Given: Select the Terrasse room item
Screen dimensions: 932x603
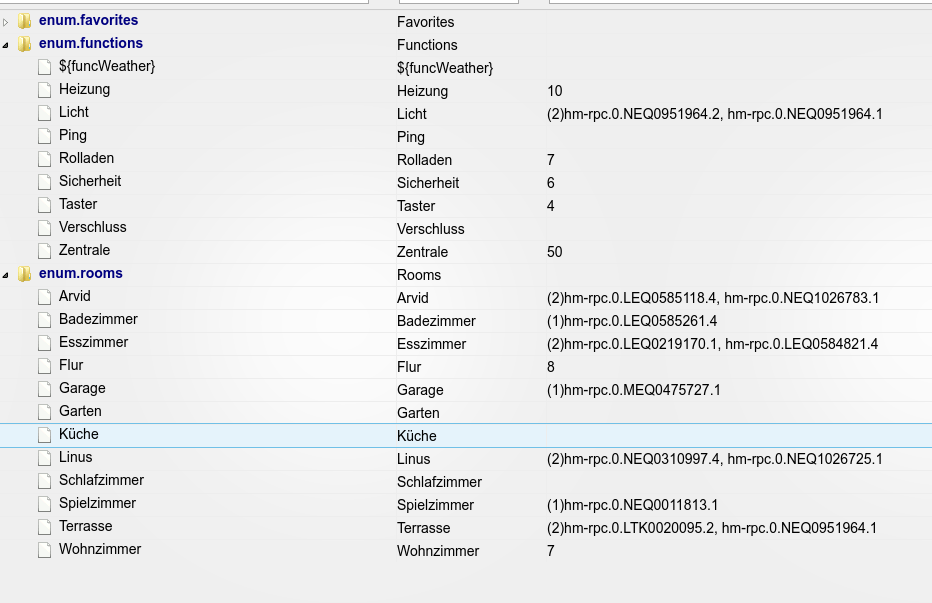Looking at the screenshot, I should (86, 526).
